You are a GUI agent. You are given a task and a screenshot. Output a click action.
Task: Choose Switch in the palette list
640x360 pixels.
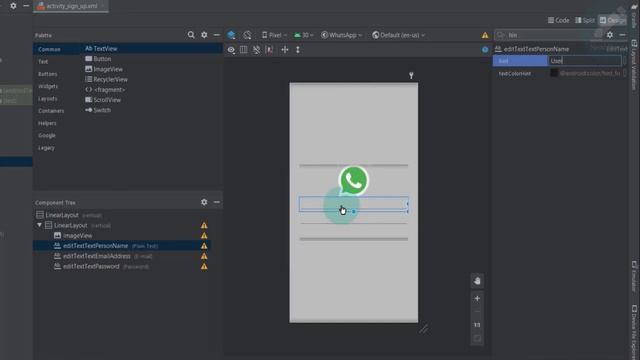point(98,110)
